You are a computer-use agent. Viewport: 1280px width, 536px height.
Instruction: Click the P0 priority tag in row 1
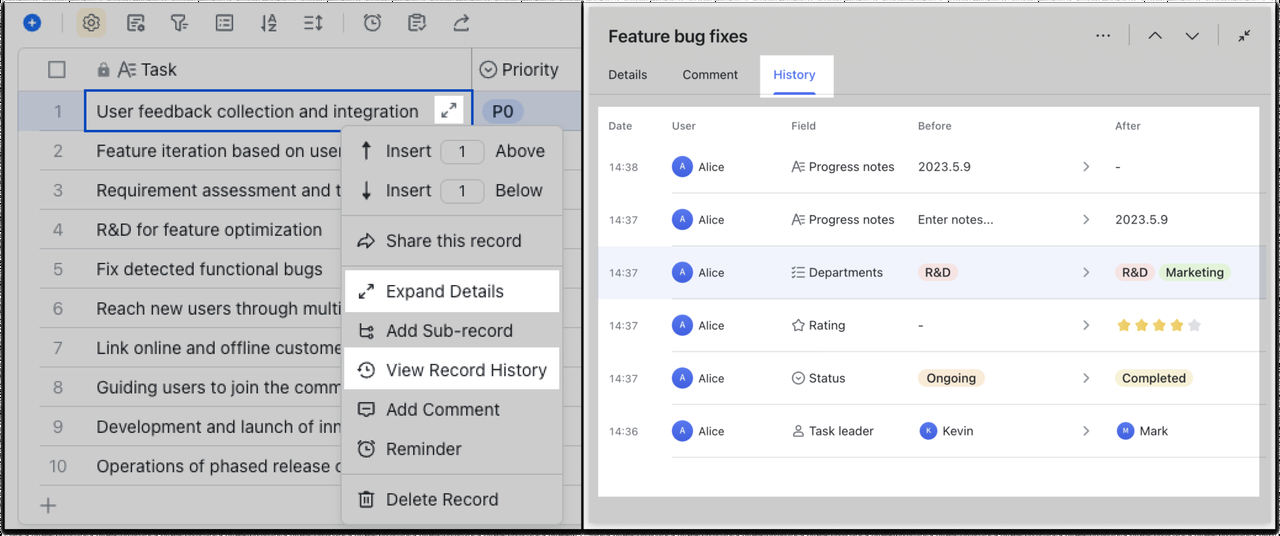[x=503, y=111]
